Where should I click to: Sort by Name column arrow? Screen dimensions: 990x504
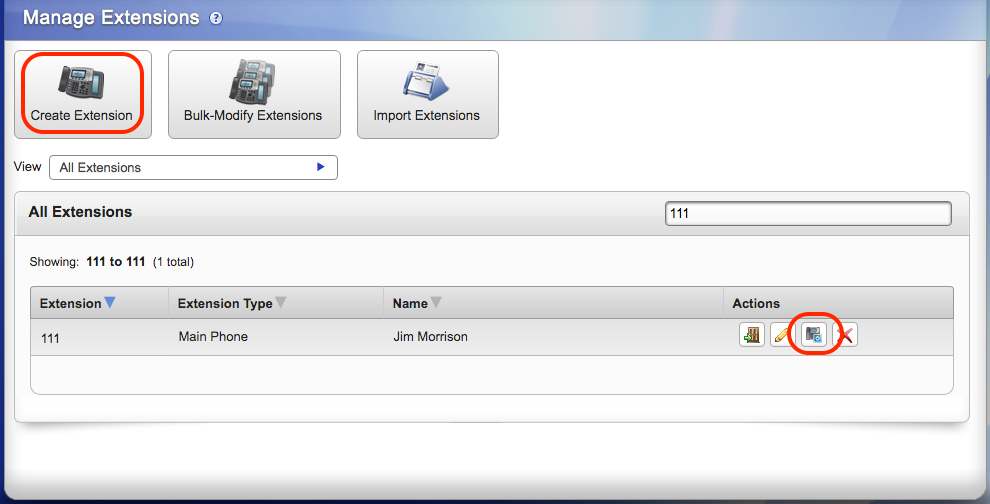(436, 303)
